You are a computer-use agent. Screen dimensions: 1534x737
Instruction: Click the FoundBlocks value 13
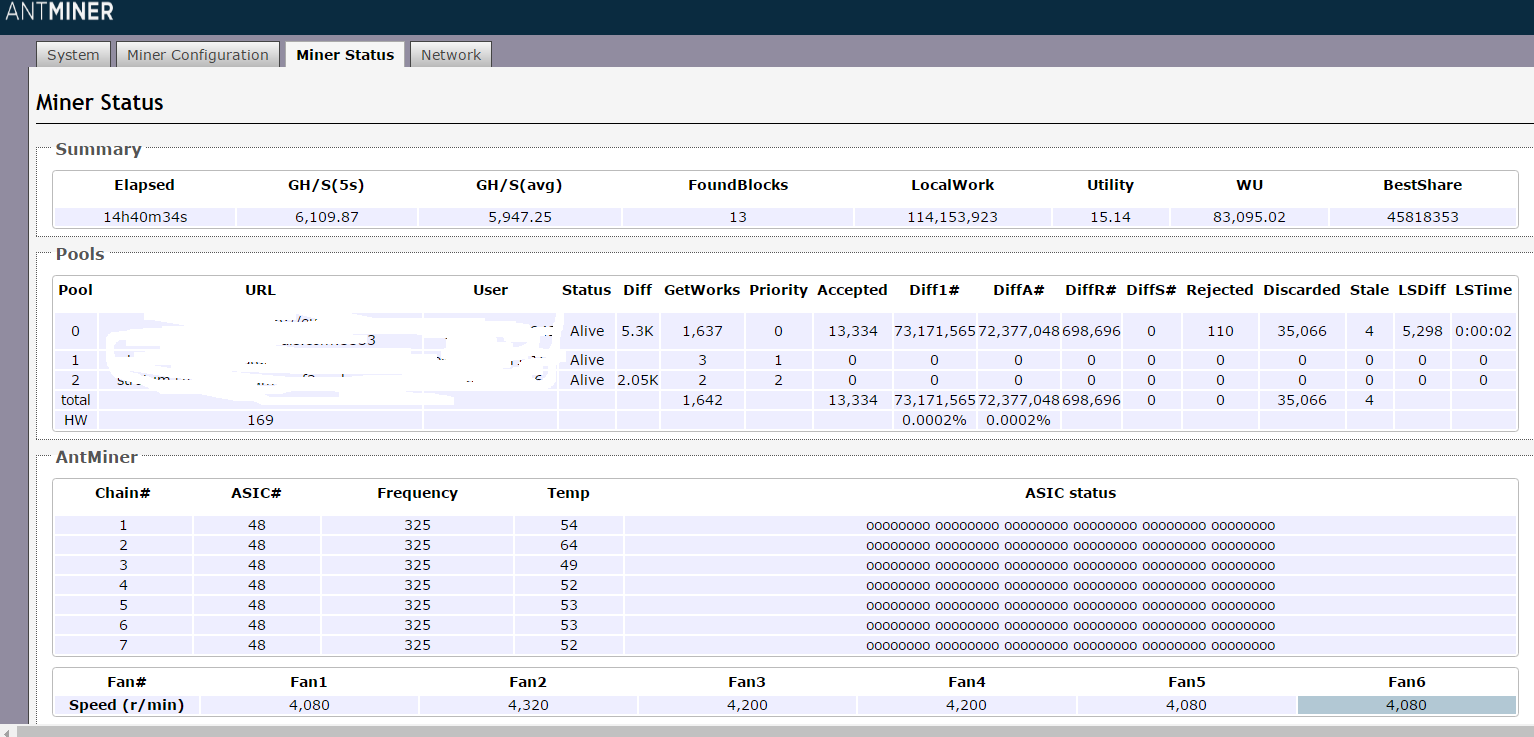pyautogui.click(x=738, y=217)
